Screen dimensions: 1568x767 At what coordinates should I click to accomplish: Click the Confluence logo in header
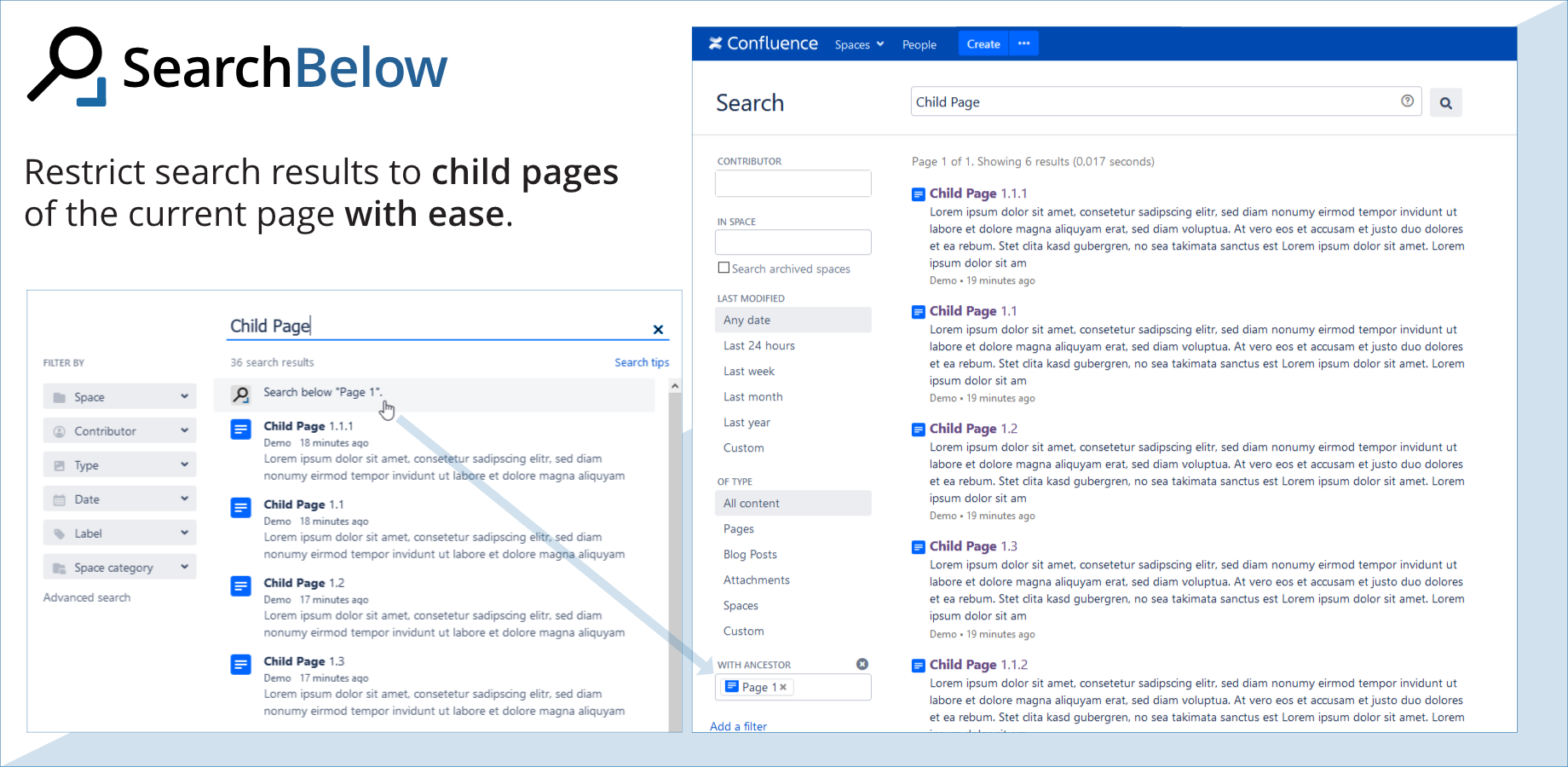coord(763,43)
